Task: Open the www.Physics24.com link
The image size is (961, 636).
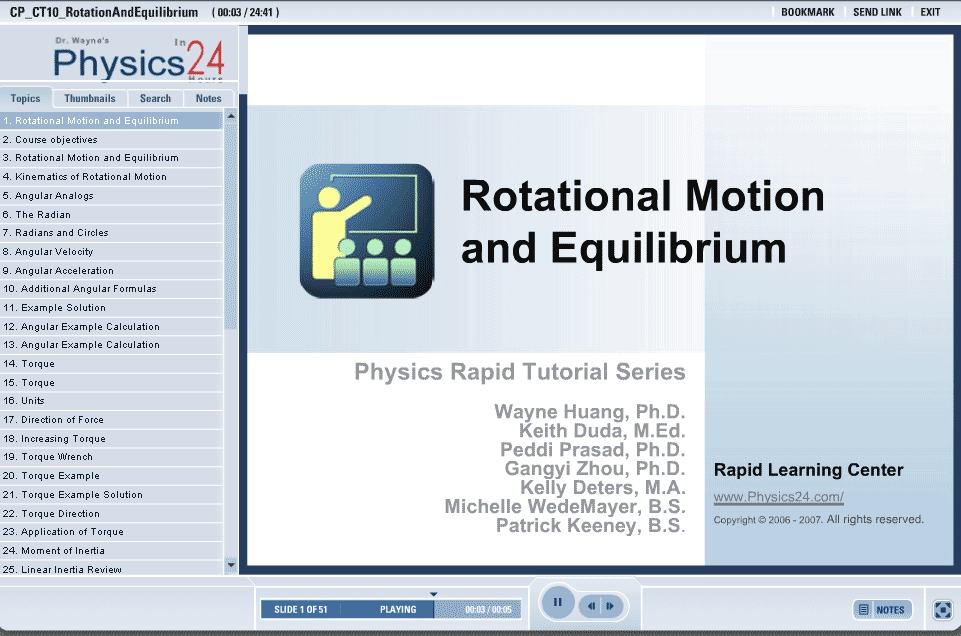Action: pyautogui.click(x=778, y=497)
